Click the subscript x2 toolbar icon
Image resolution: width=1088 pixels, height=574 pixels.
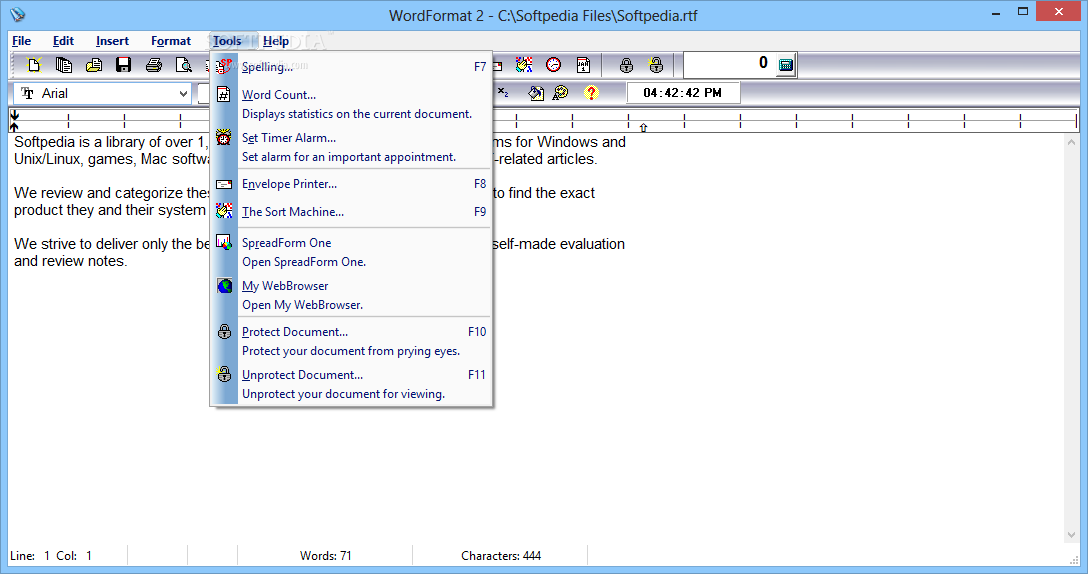503,93
